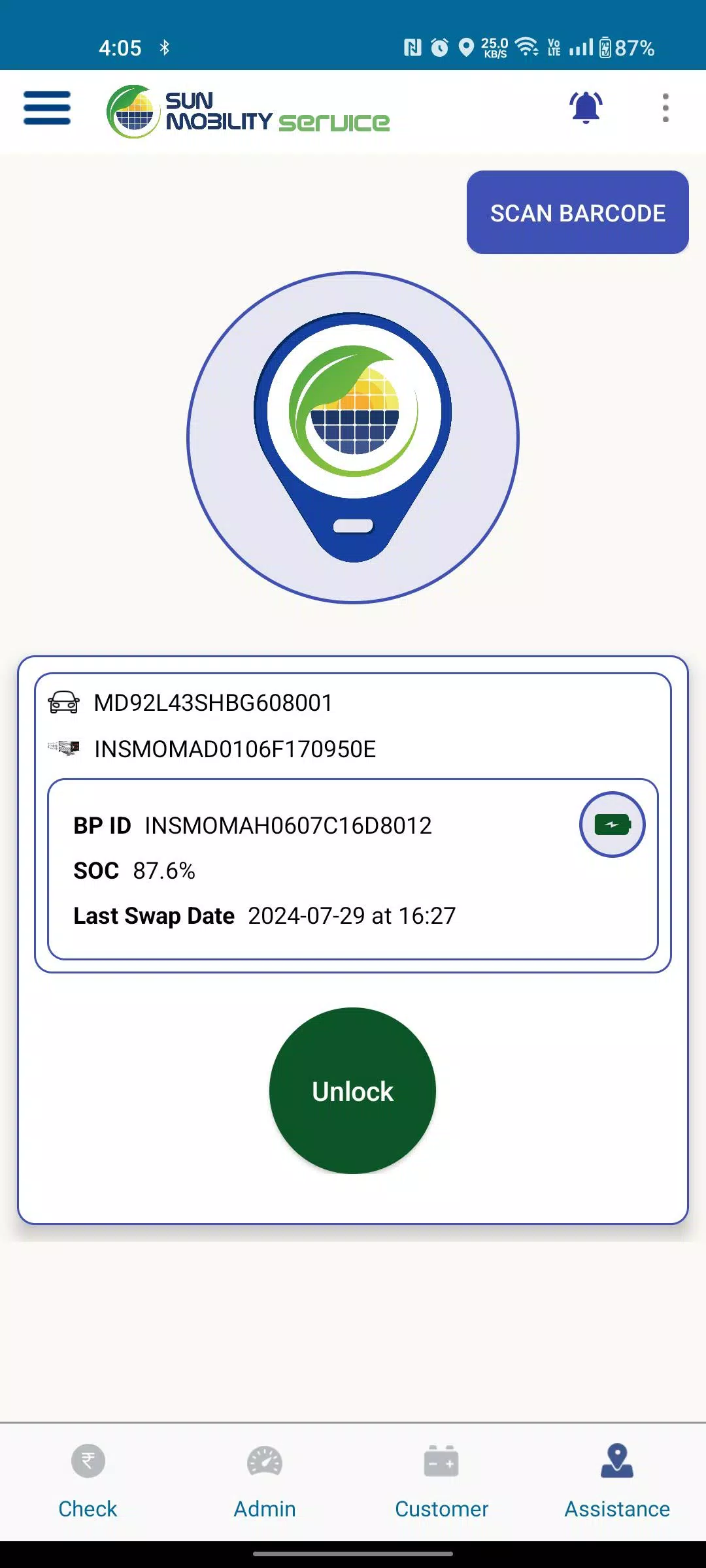Tap the green battery charge icon
706x1568 pixels.
(612, 825)
